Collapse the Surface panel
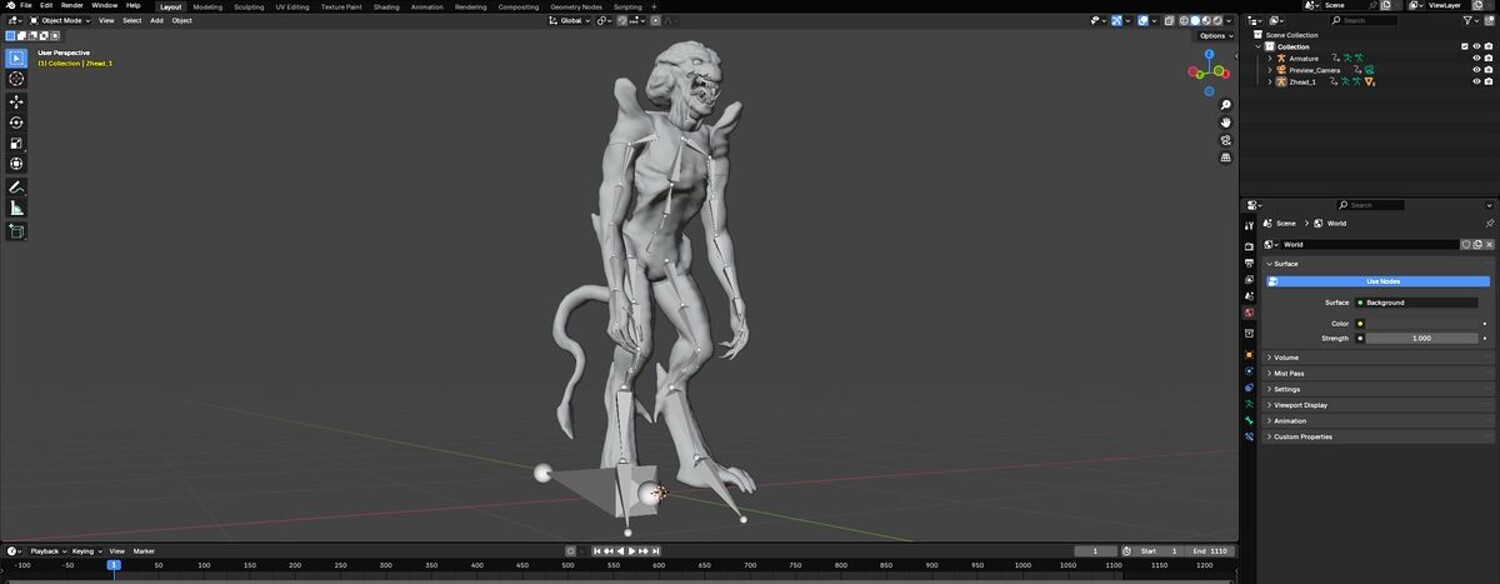The image size is (1500, 584). (1378, 264)
